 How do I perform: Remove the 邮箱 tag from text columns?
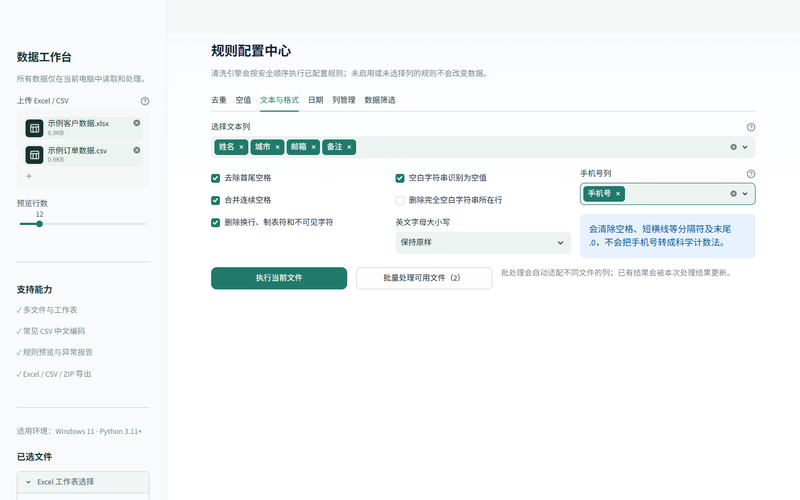click(314, 147)
